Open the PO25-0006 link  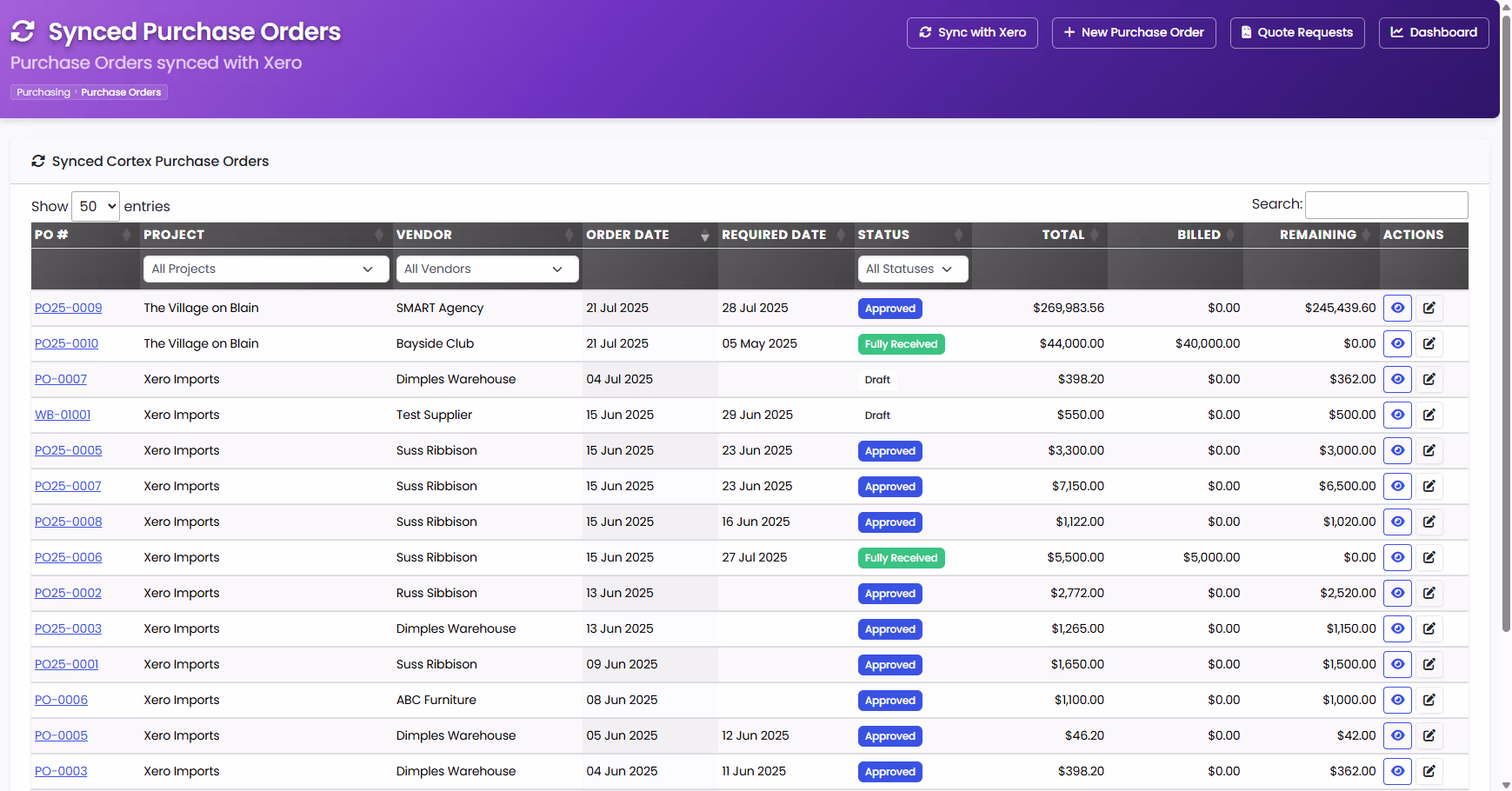(69, 557)
